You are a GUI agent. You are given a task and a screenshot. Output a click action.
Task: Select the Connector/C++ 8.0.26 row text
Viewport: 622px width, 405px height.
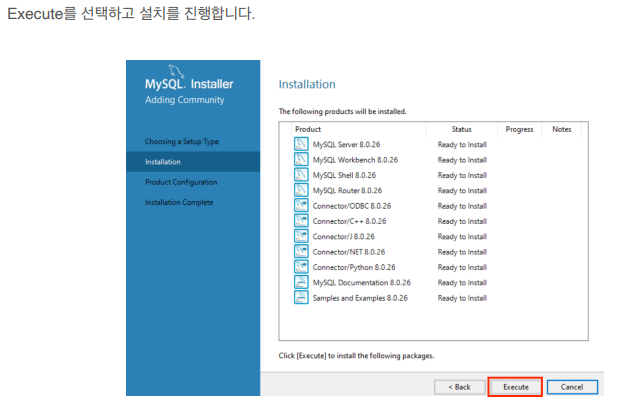pos(349,221)
